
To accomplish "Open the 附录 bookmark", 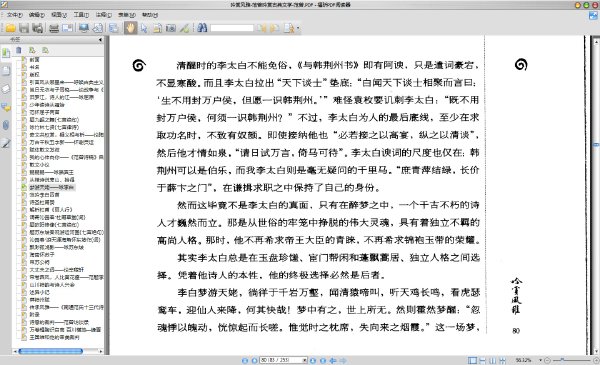I will pos(34,314).
